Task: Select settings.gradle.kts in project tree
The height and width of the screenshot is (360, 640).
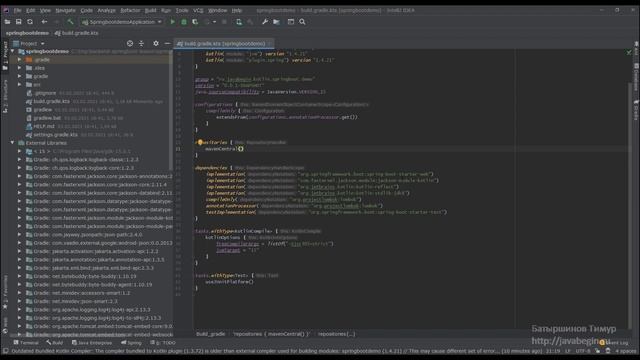Action: point(55,135)
